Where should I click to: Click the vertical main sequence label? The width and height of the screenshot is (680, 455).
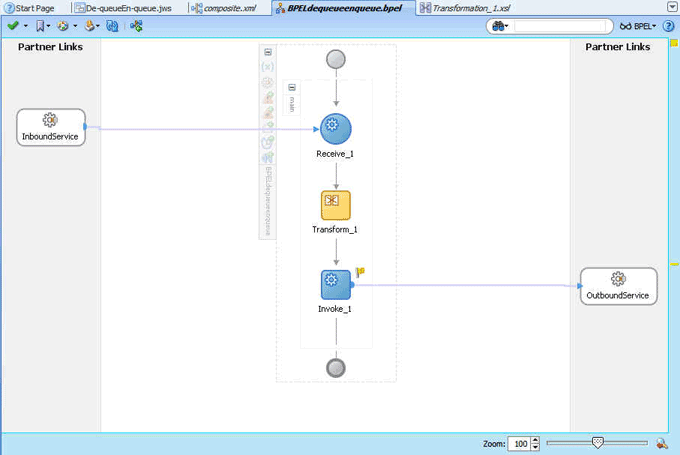(292, 105)
